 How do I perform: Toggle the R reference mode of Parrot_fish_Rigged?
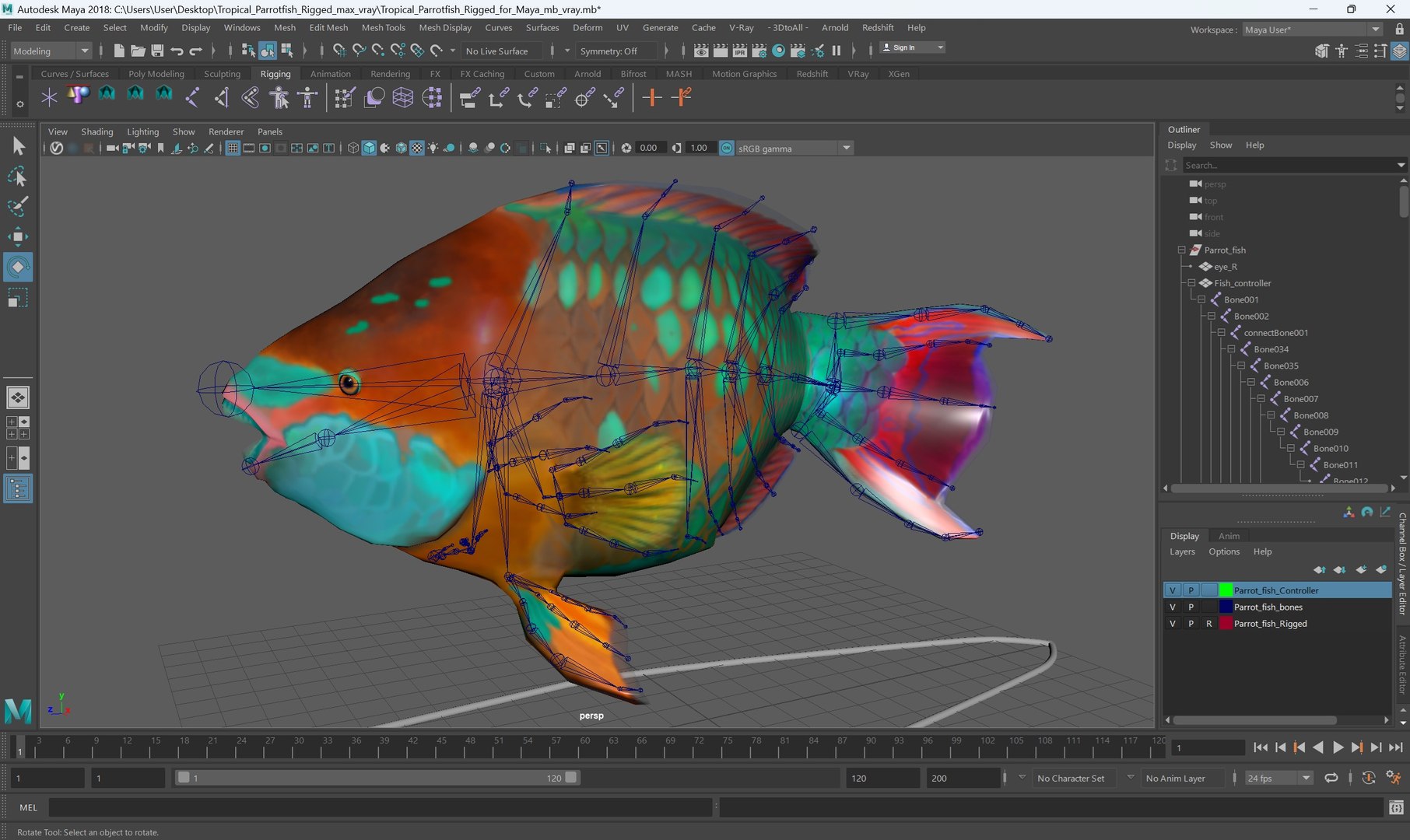click(1208, 623)
